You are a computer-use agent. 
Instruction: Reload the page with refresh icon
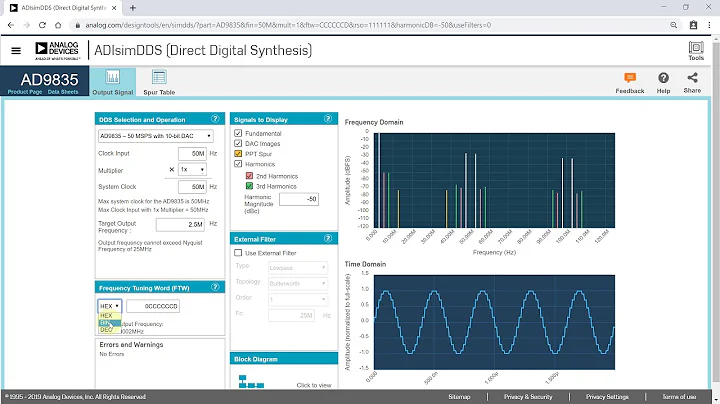42,25
